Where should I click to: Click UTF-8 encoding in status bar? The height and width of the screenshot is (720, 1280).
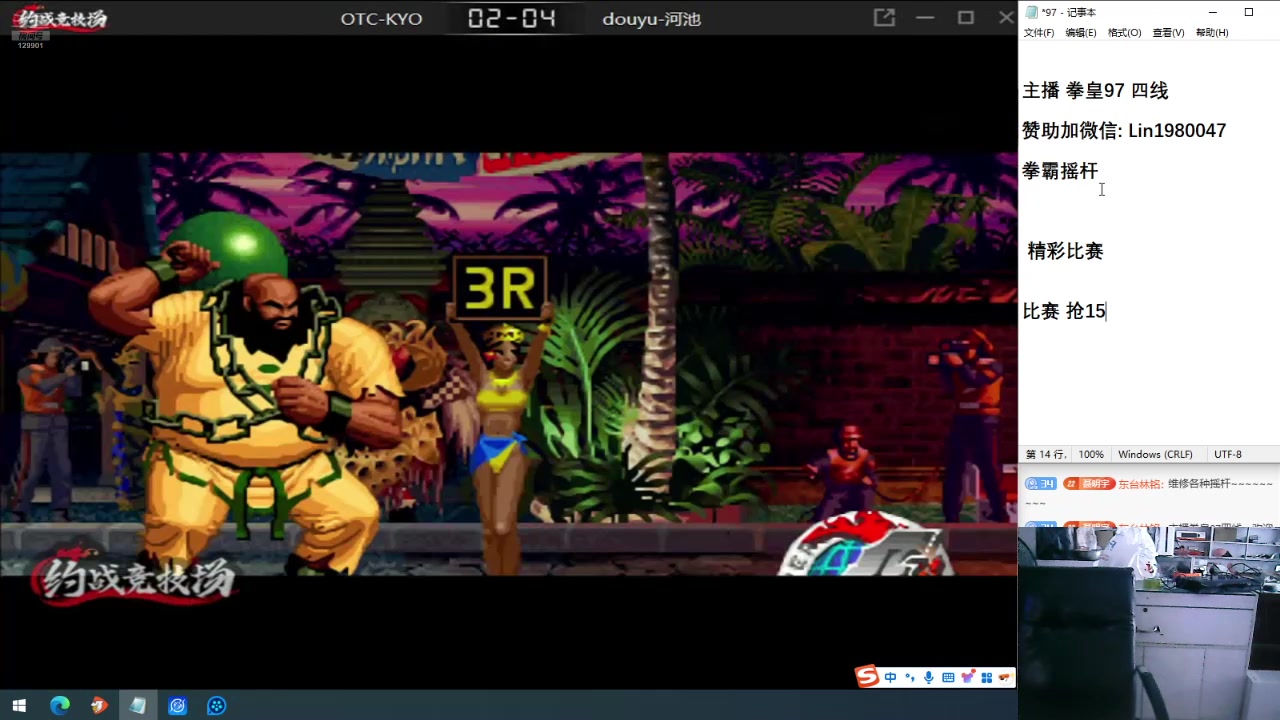click(1228, 454)
